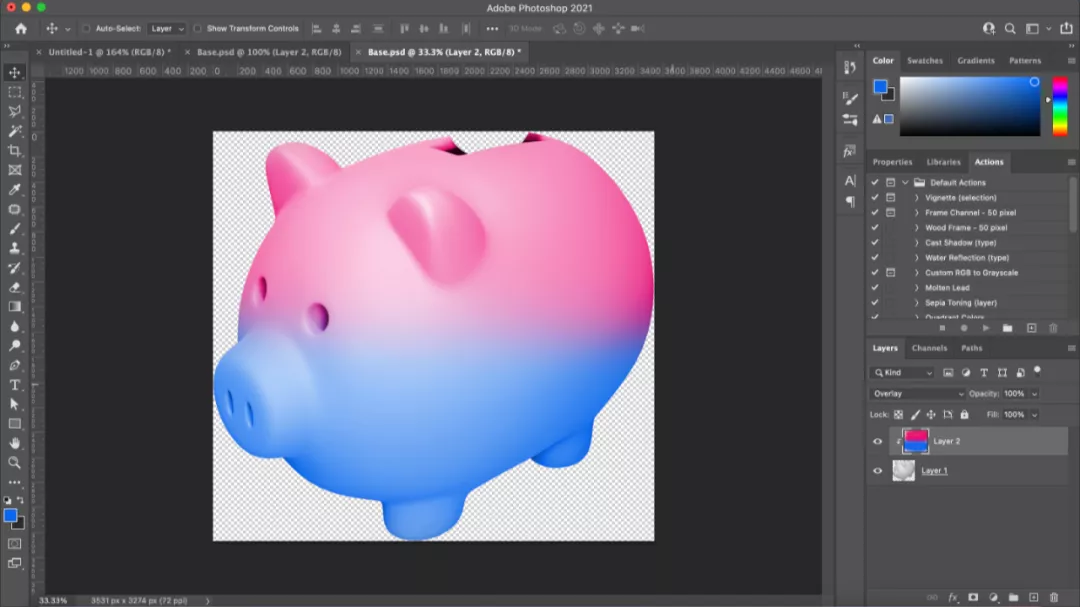Click the foreground color swatch in toolbar

(x=10, y=515)
